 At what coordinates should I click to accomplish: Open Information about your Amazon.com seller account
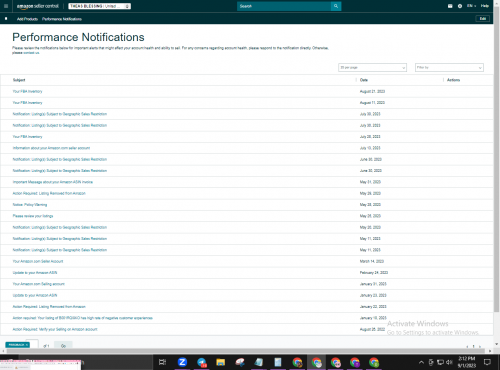coord(51,148)
